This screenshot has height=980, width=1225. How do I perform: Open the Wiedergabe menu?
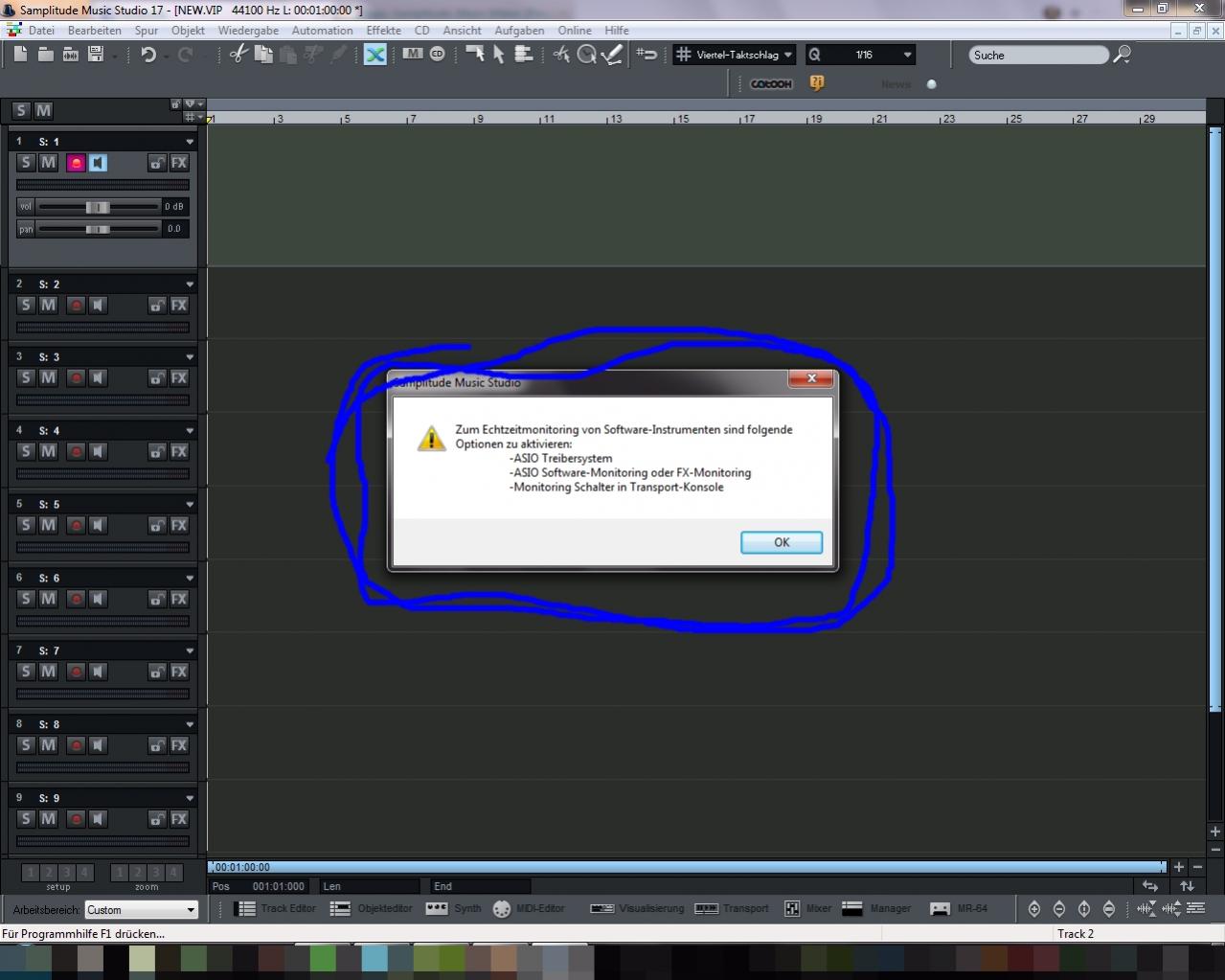(x=248, y=31)
